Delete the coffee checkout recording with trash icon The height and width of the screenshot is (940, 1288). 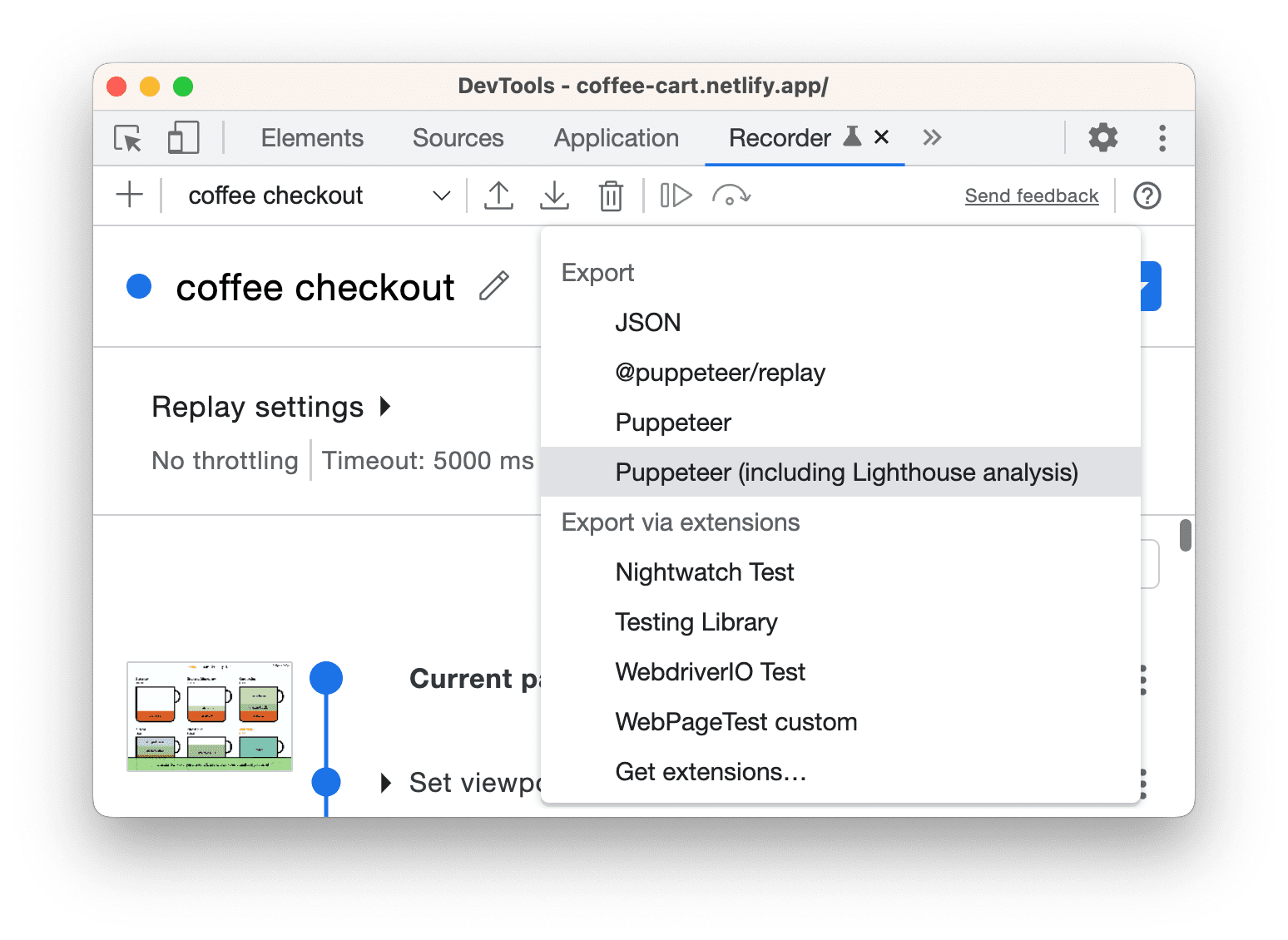[611, 195]
